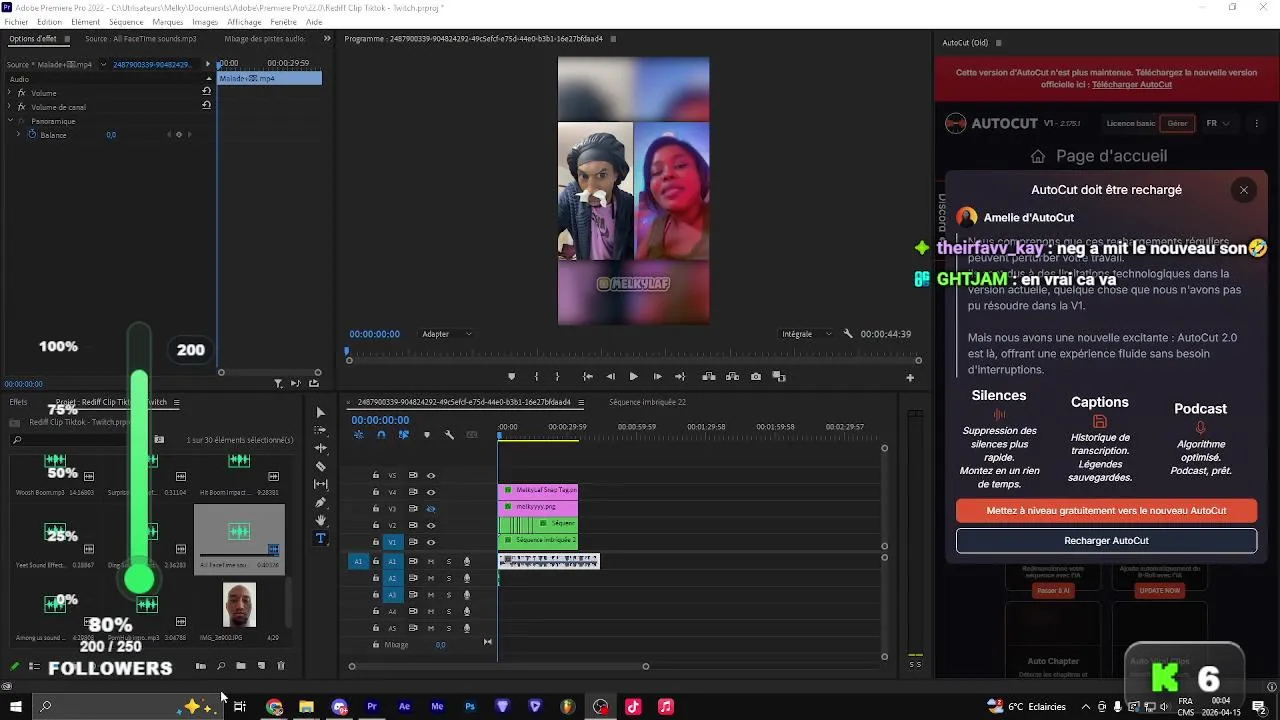This screenshot has width=1280, height=720.
Task: Export frame with the camera icon
Action: coord(756,377)
